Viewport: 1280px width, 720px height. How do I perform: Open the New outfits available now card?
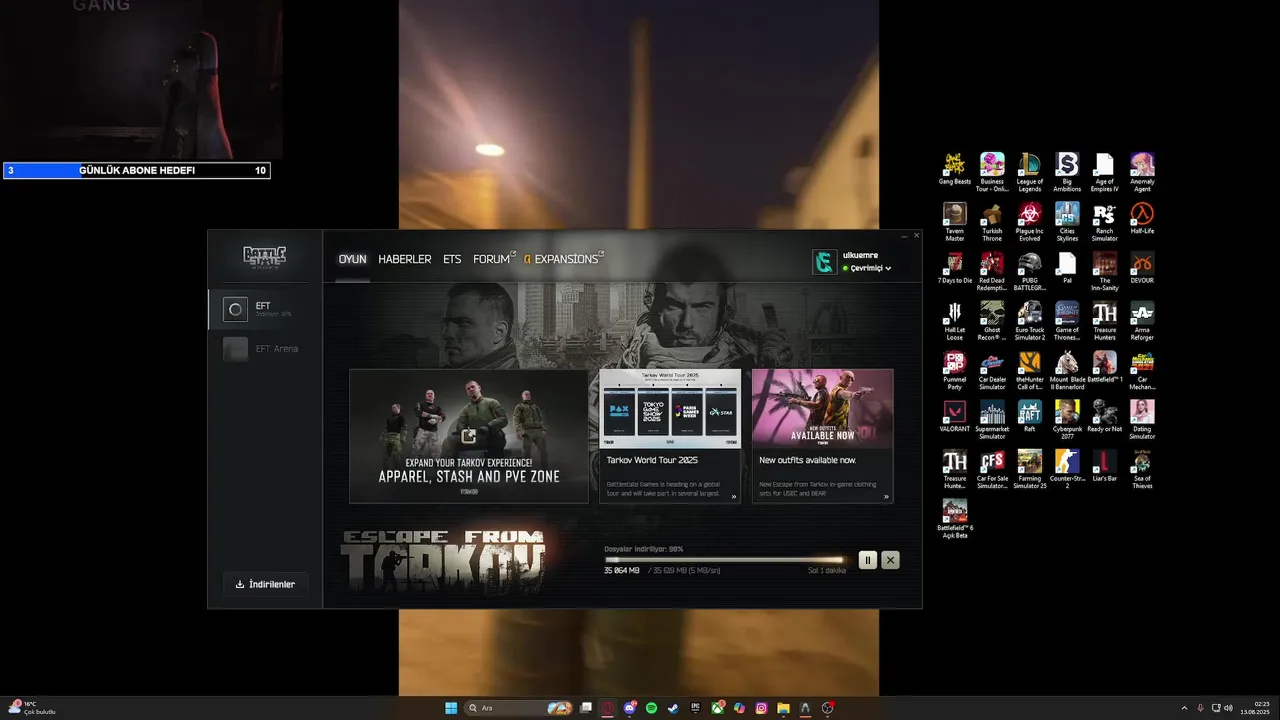point(822,436)
